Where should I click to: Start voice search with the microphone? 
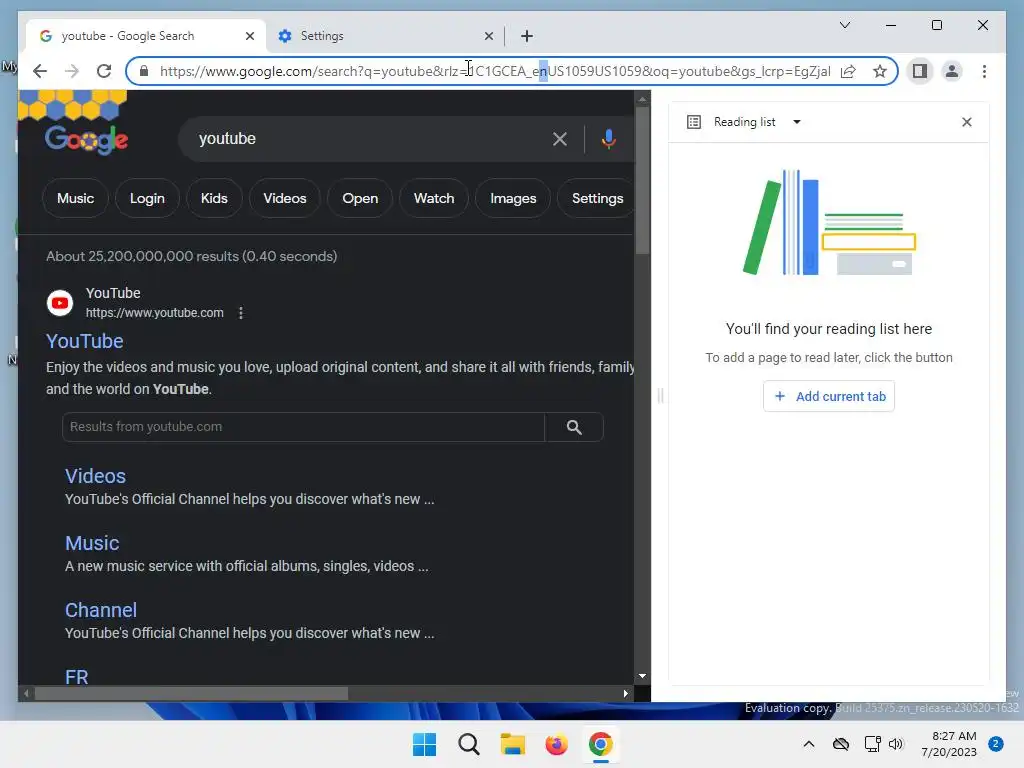(608, 139)
